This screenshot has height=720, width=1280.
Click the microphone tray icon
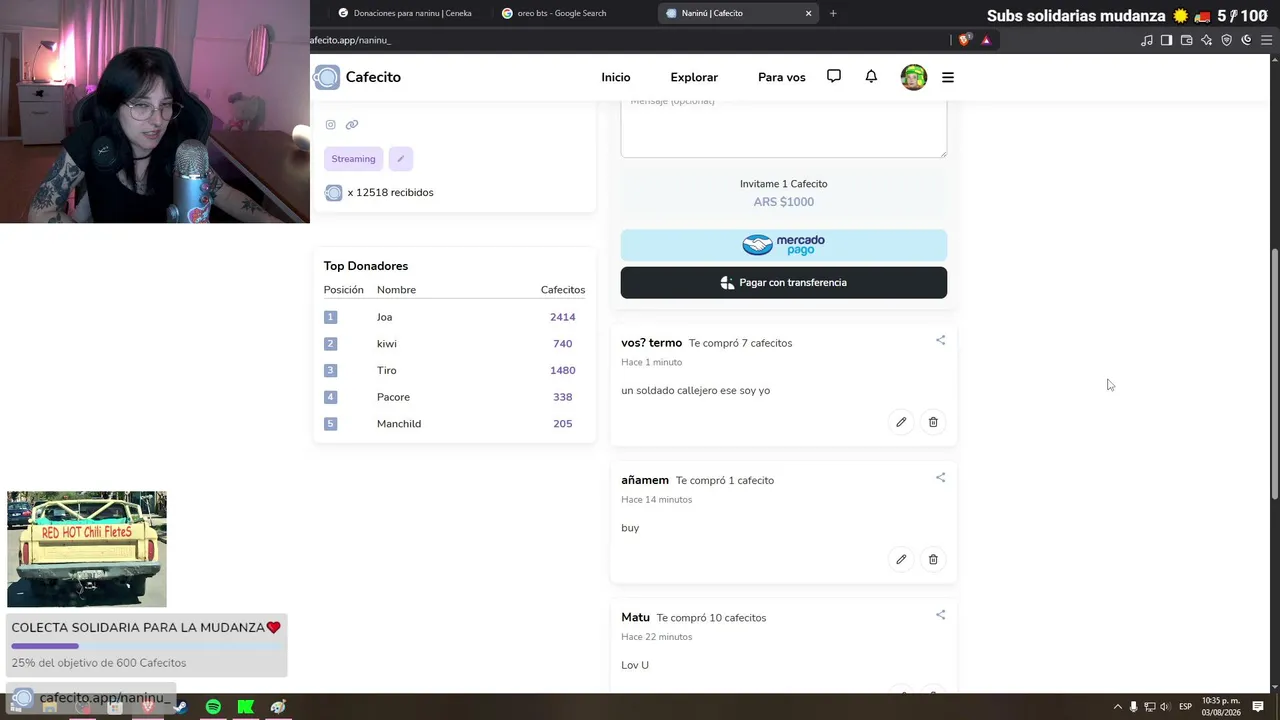1133,707
